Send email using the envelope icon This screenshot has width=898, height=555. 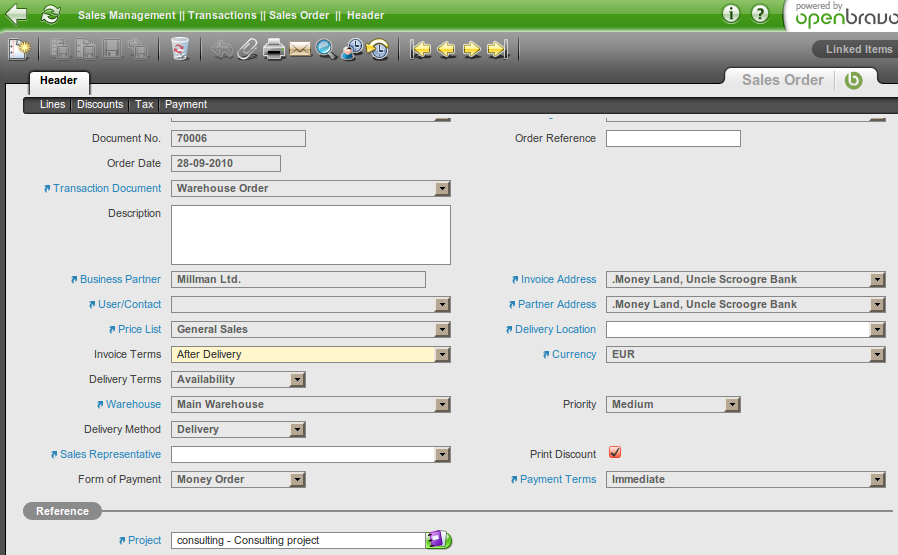coord(300,49)
